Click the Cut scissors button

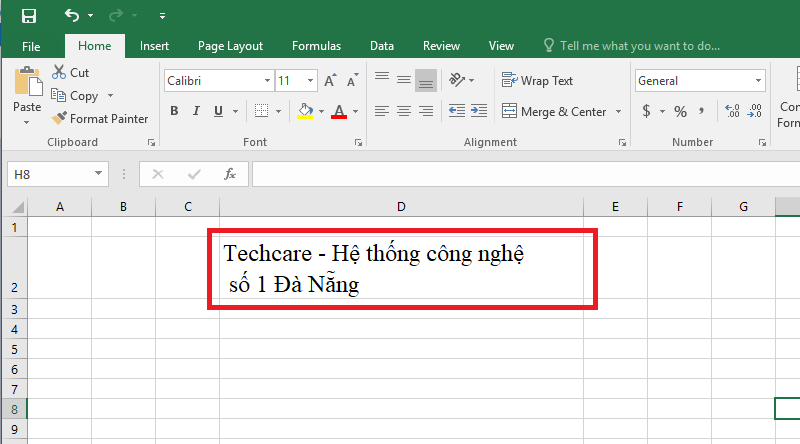pos(70,72)
